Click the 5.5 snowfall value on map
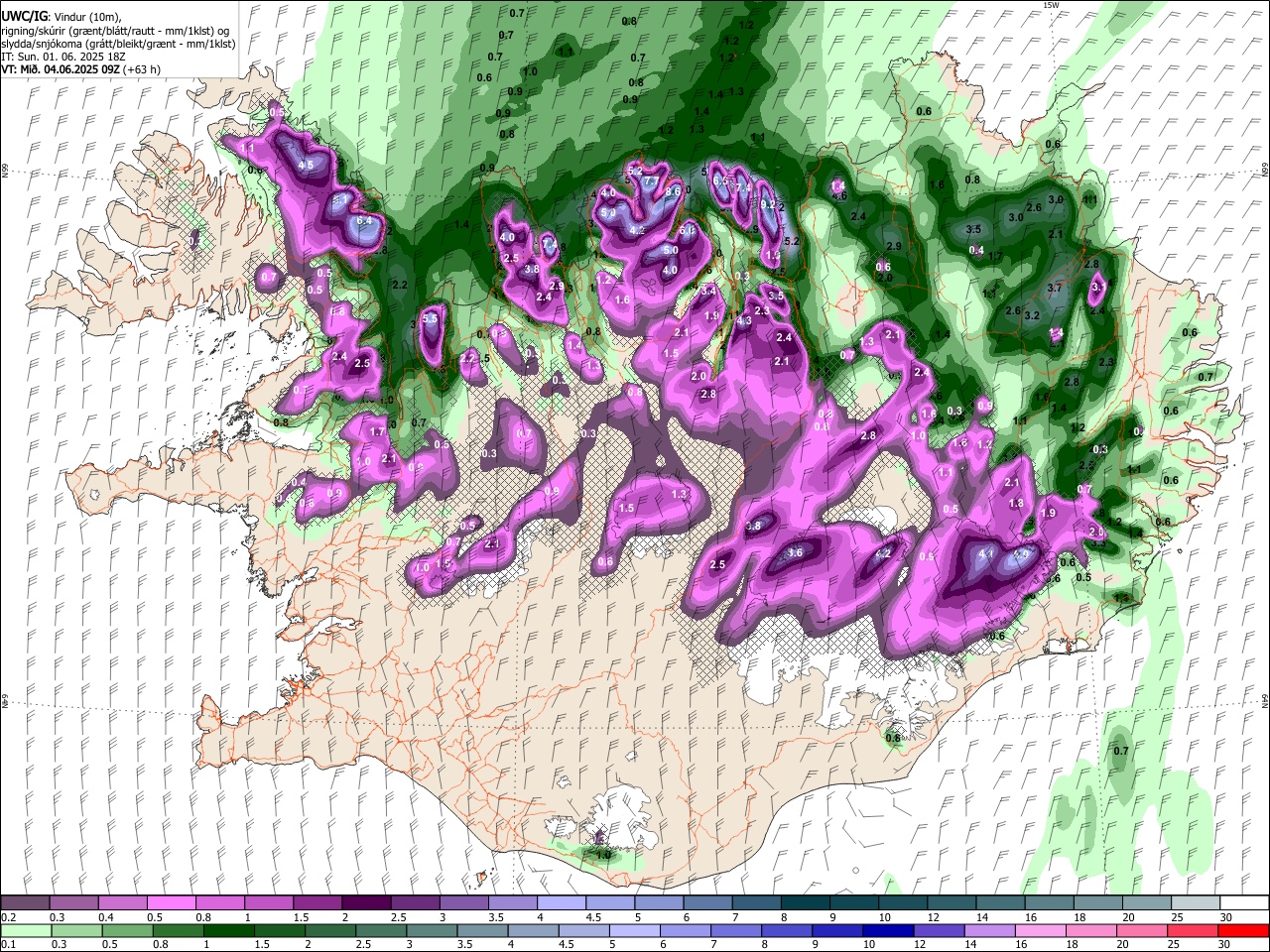This screenshot has width=1270, height=952. [x=430, y=319]
